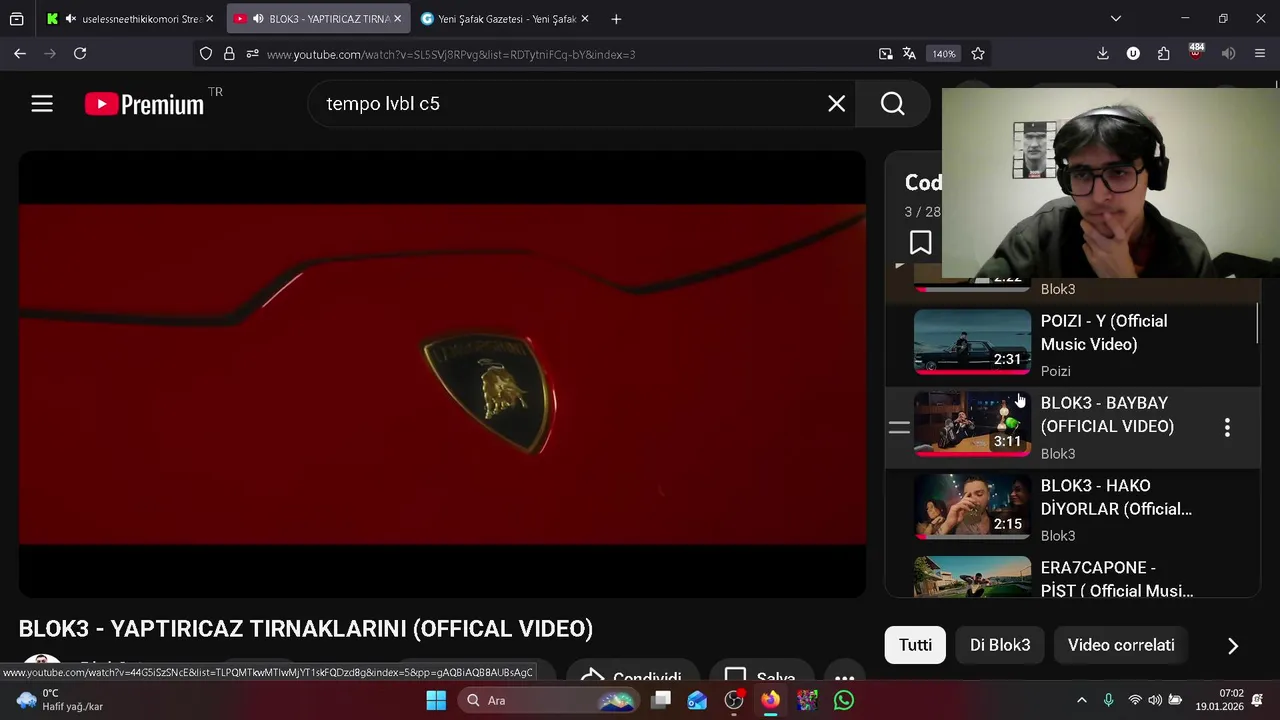1280x720 pixels.
Task: Open "BLOK3 - HAKO DİYORLAR" title
Action: (x=1116, y=497)
